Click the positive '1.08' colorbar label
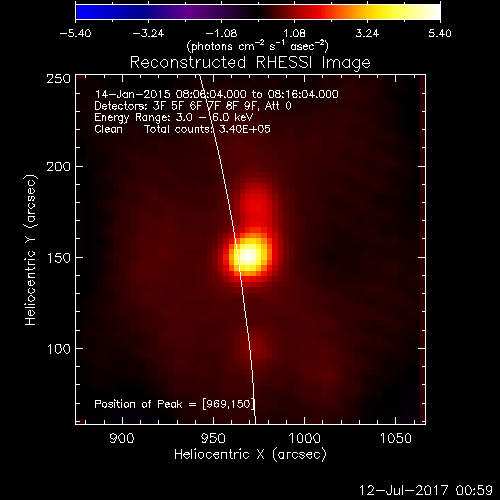The width and height of the screenshot is (500, 500). tap(294, 33)
